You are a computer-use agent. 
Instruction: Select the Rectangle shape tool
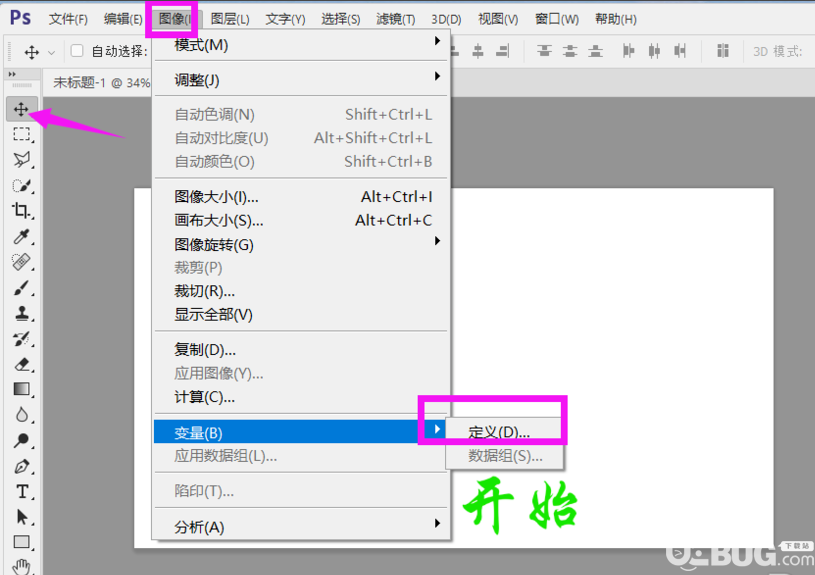[x=21, y=542]
